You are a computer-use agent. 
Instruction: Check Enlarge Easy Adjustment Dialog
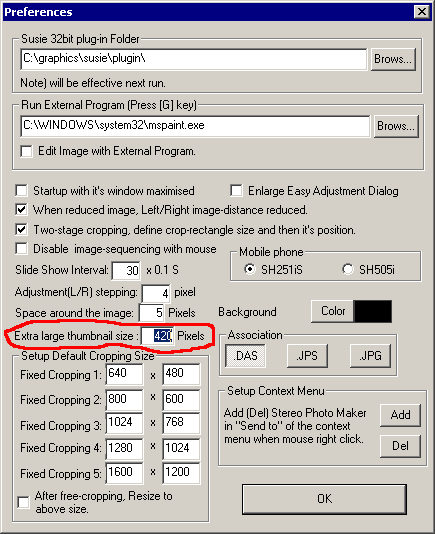(x=236, y=190)
